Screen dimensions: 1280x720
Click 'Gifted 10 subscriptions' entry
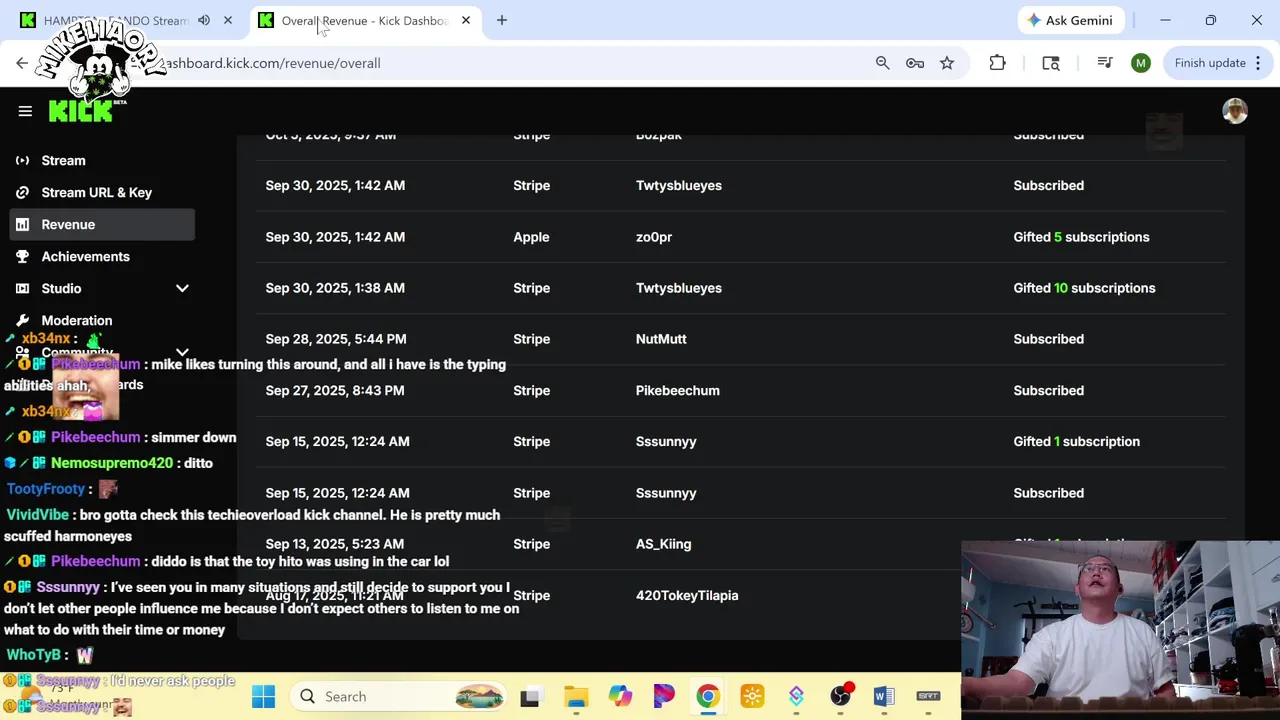point(1084,288)
